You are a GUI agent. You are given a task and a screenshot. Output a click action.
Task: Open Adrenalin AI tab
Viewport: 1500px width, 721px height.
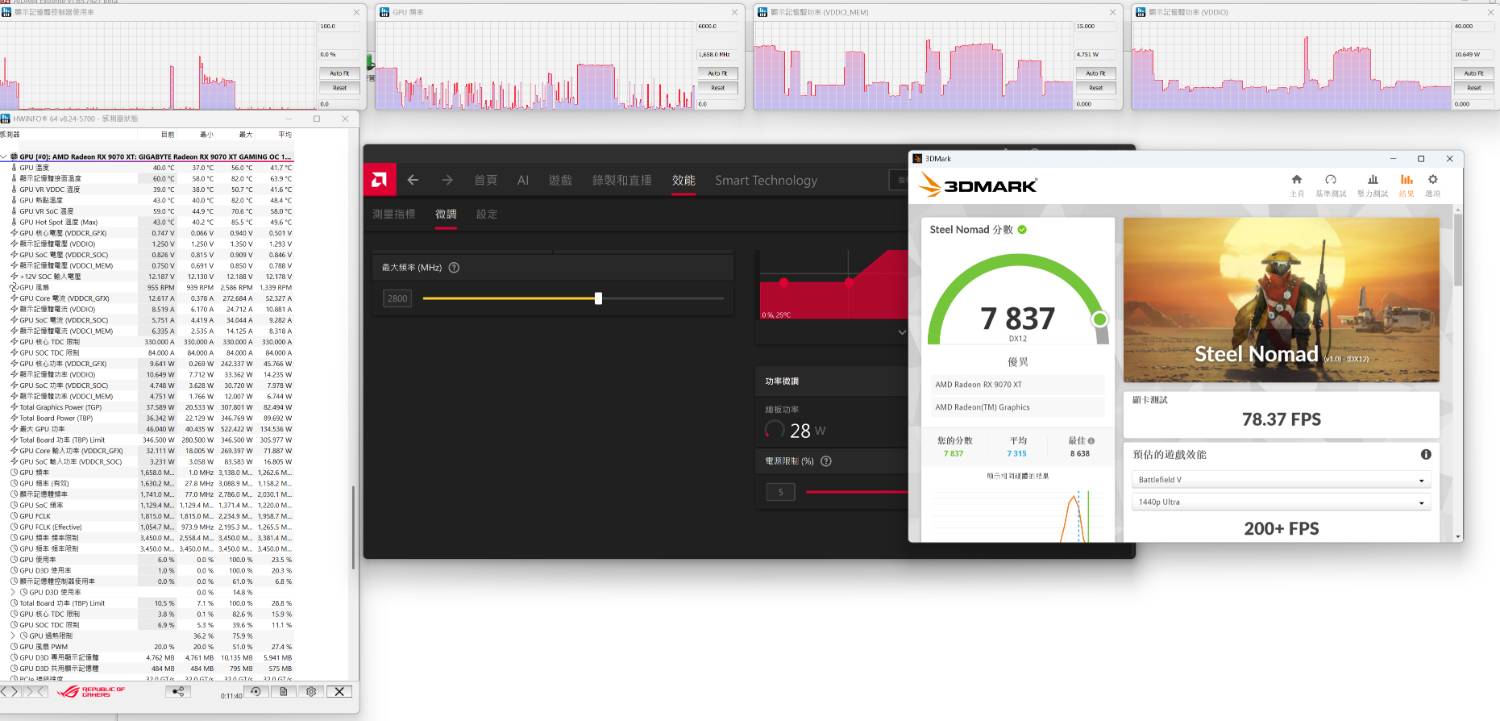coord(523,180)
